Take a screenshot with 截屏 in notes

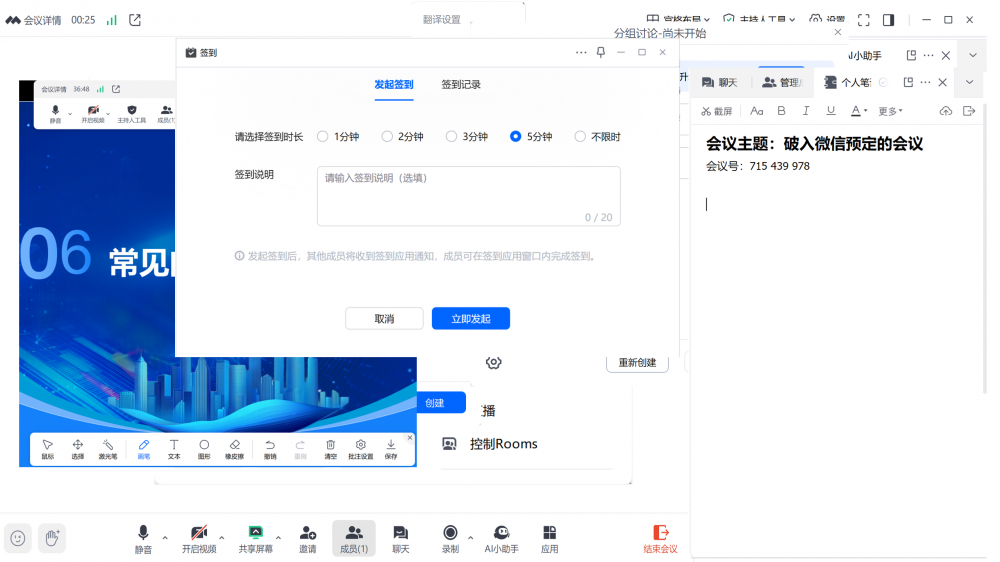click(x=717, y=111)
